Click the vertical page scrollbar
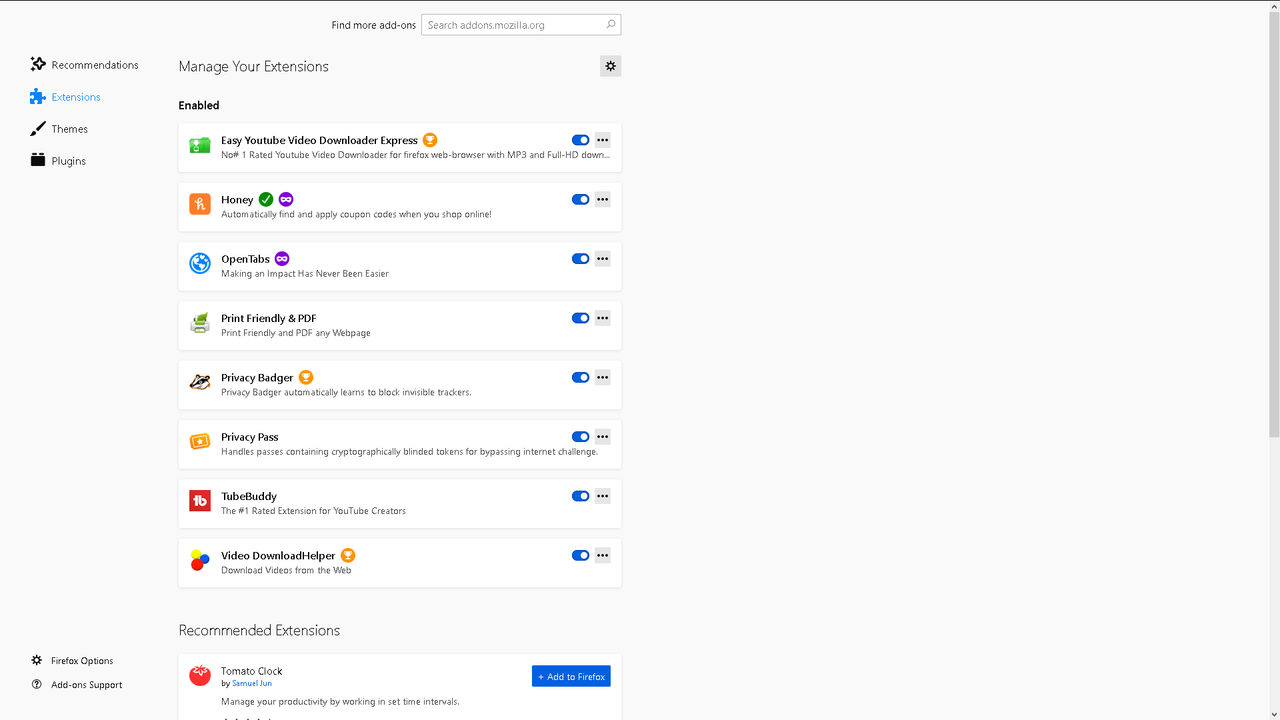 (1274, 224)
